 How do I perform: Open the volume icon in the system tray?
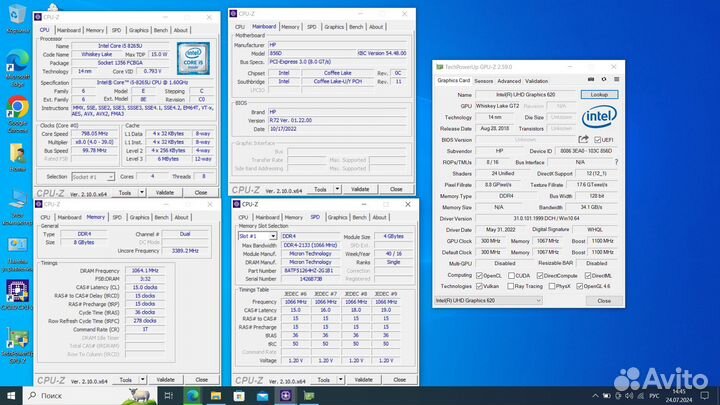(x=629, y=395)
